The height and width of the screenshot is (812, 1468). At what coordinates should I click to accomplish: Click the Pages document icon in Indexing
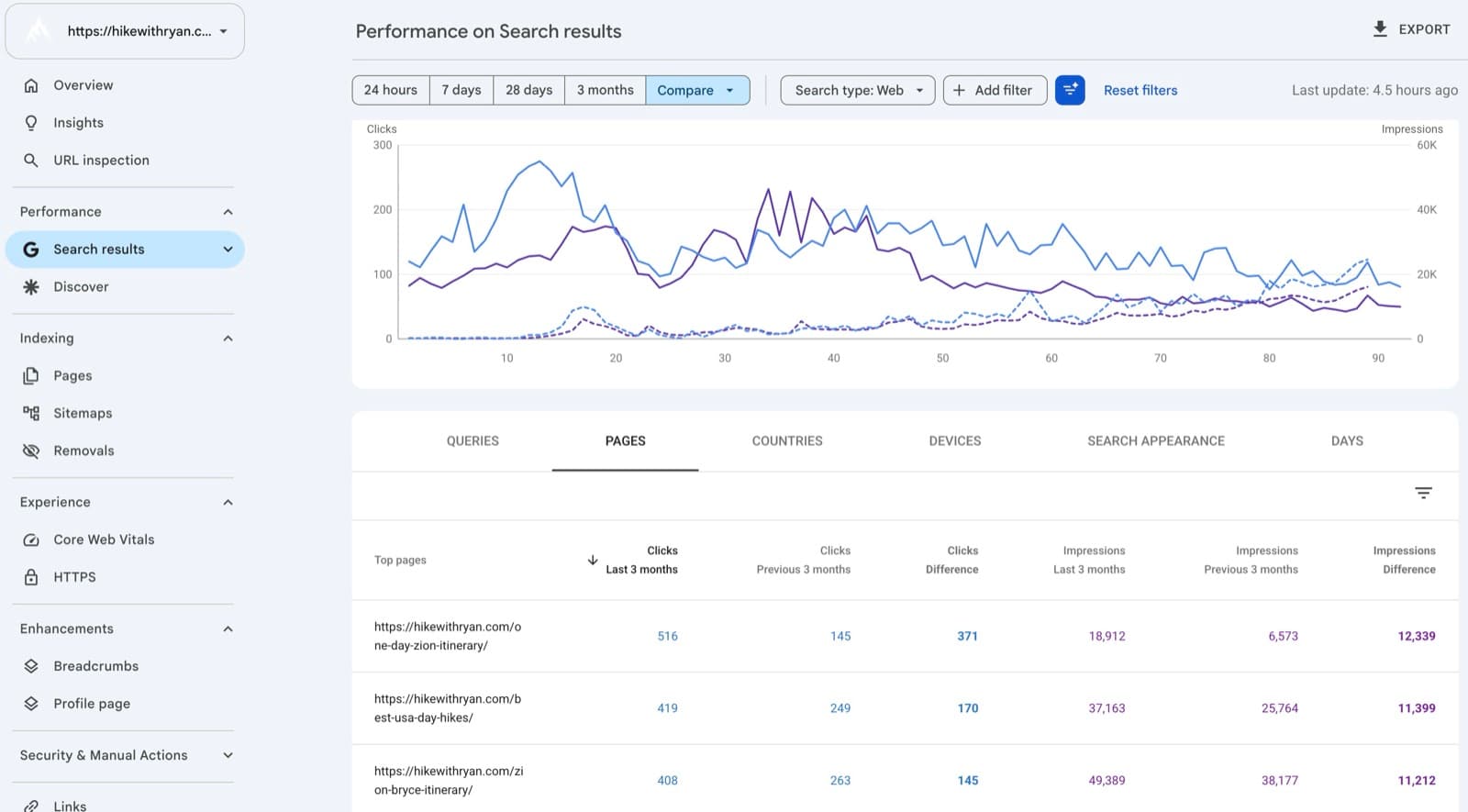(x=31, y=376)
